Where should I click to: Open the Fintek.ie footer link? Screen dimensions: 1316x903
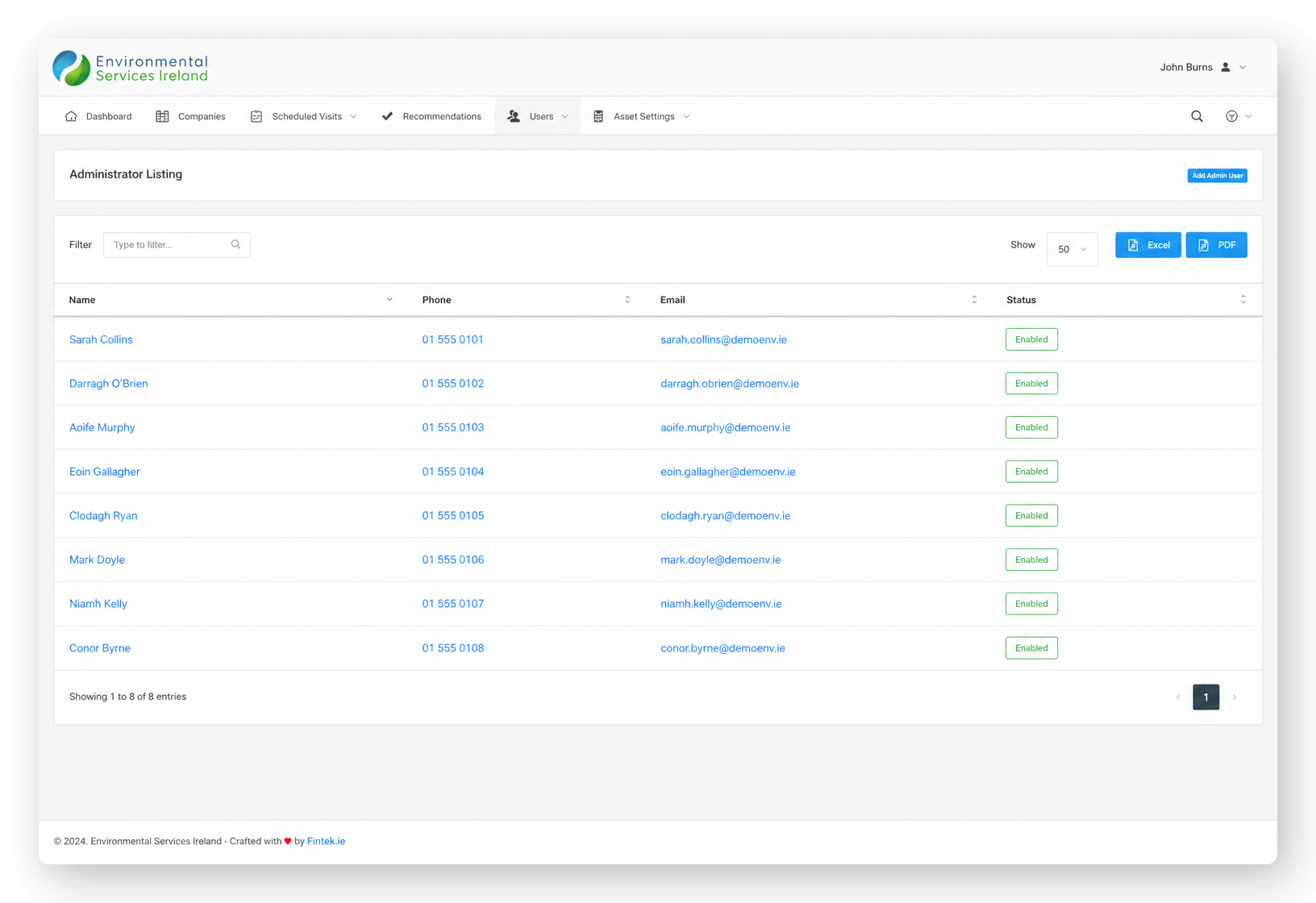[326, 841]
